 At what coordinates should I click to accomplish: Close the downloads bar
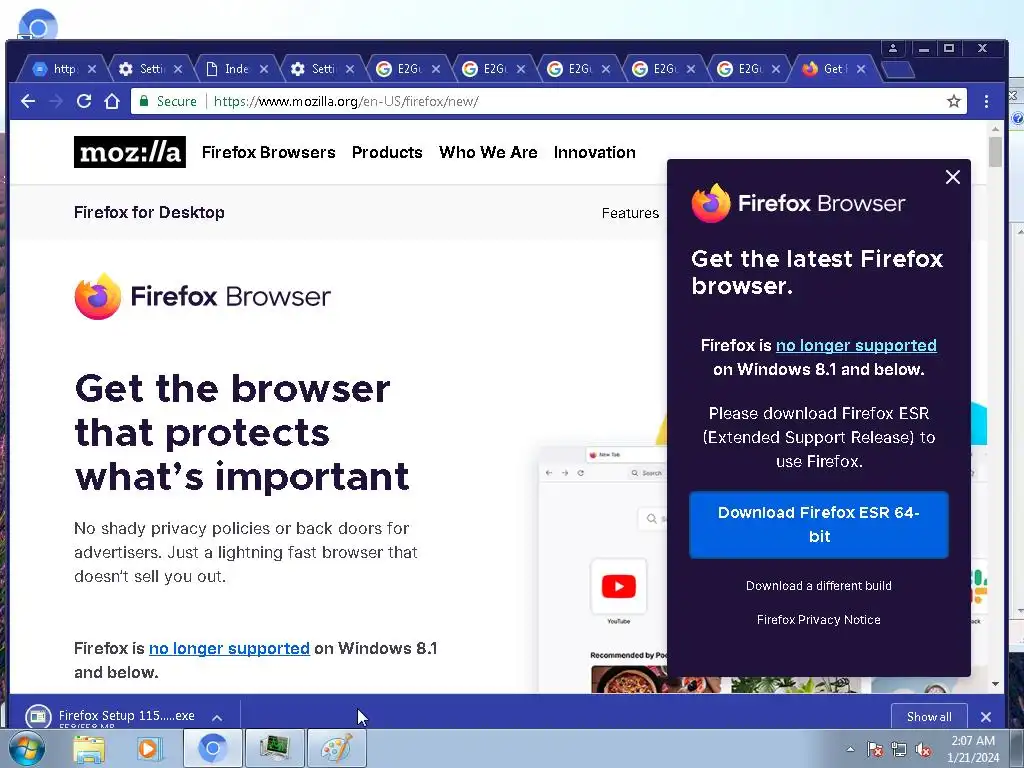[986, 717]
